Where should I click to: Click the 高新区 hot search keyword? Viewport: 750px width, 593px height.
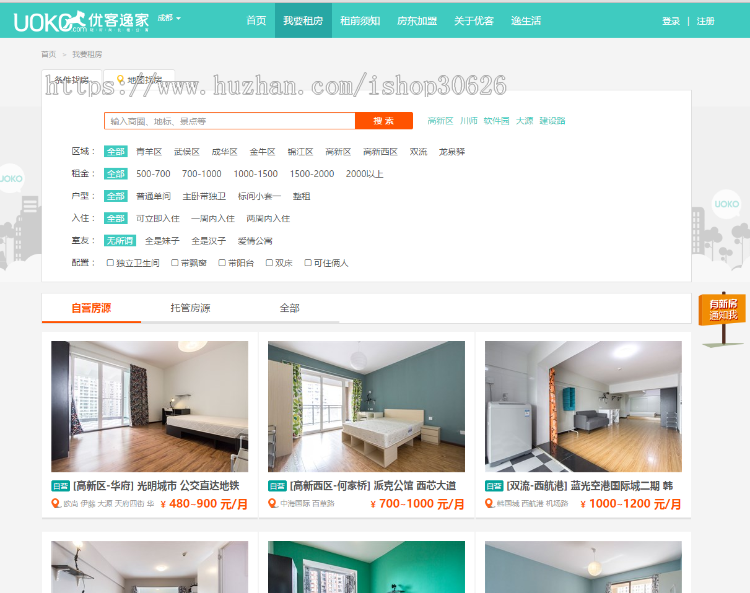point(440,121)
